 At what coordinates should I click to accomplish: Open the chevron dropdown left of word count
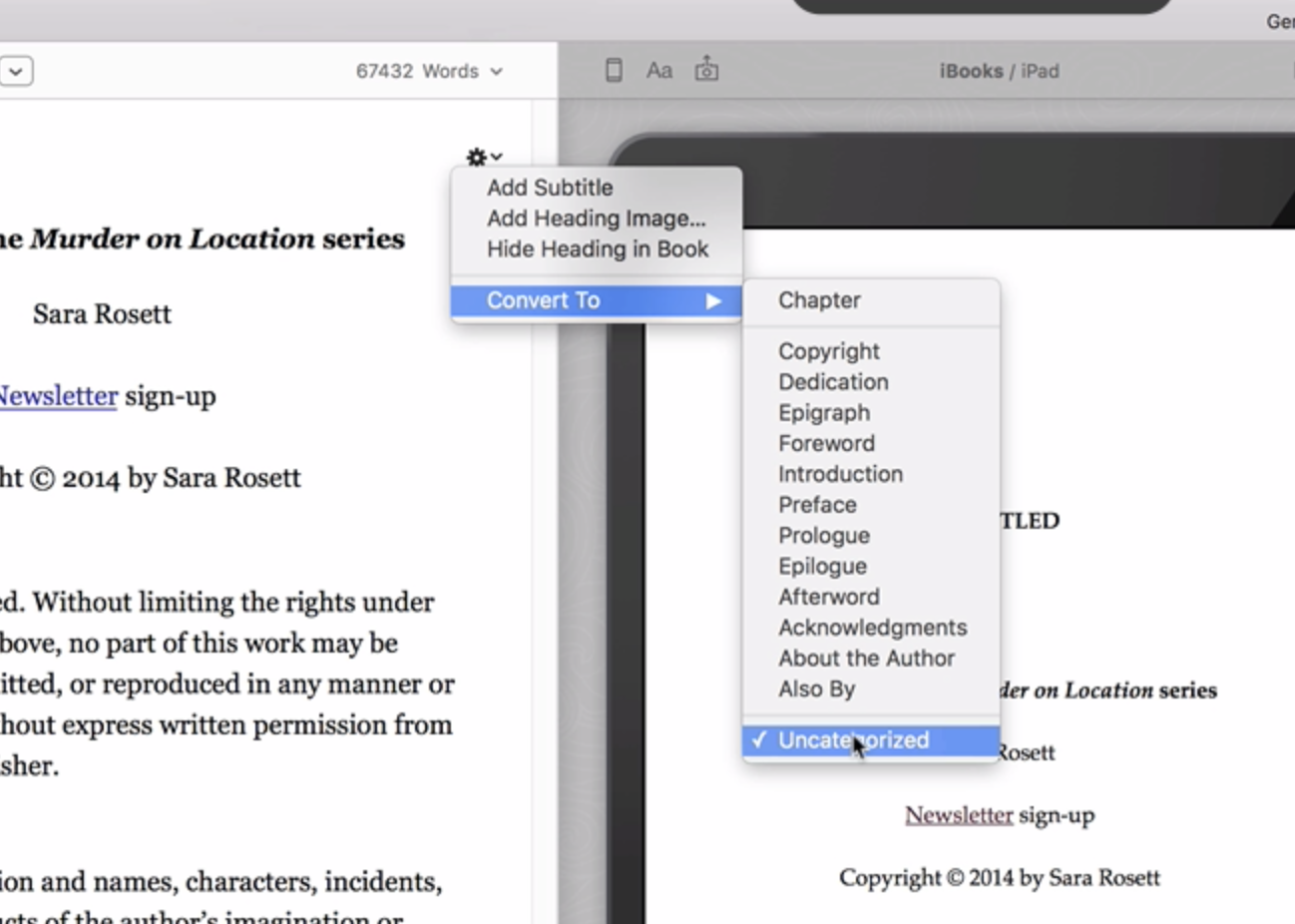click(16, 71)
